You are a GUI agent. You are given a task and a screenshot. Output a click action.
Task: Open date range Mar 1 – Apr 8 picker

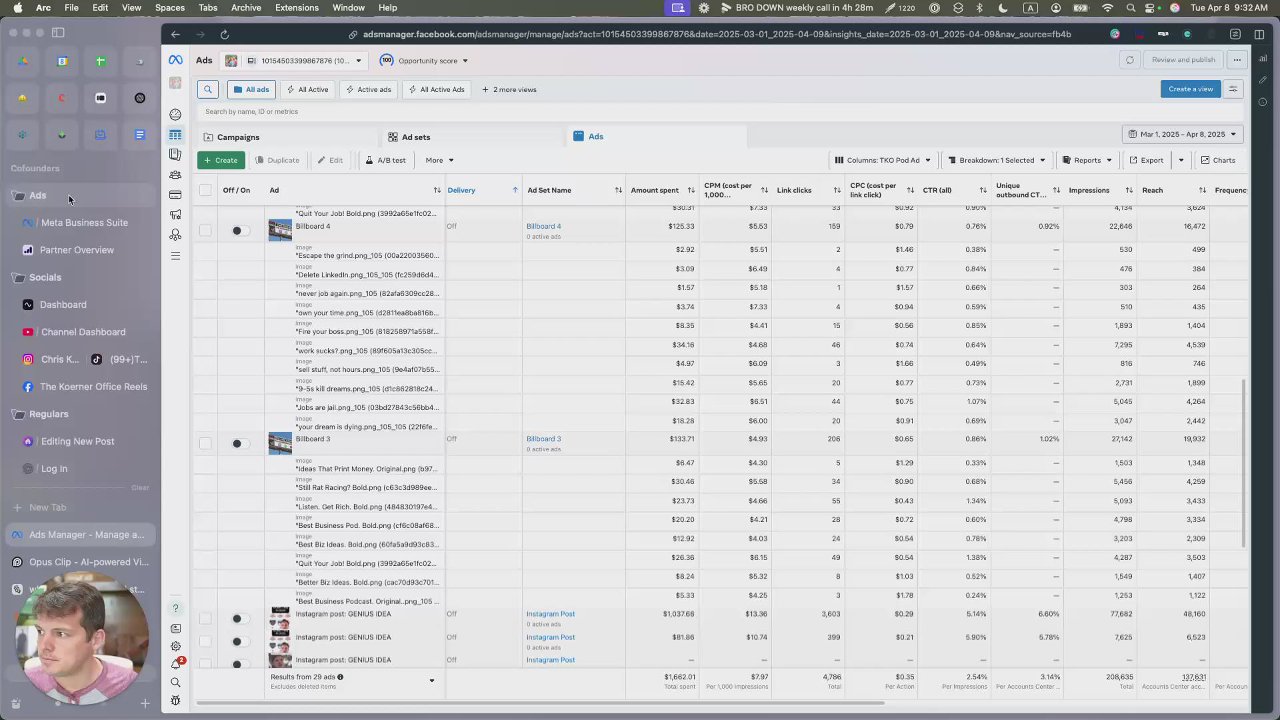click(1182, 134)
